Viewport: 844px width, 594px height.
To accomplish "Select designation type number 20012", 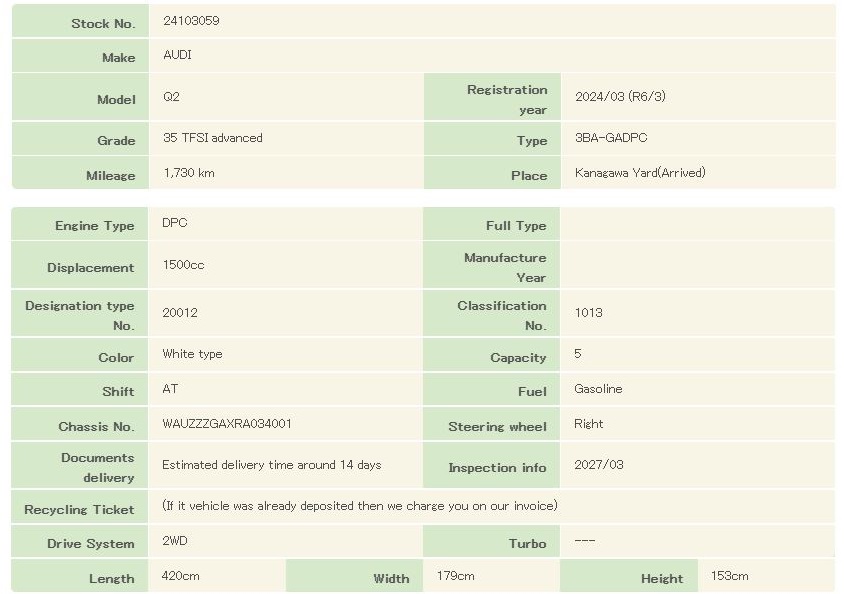I will click(180, 313).
